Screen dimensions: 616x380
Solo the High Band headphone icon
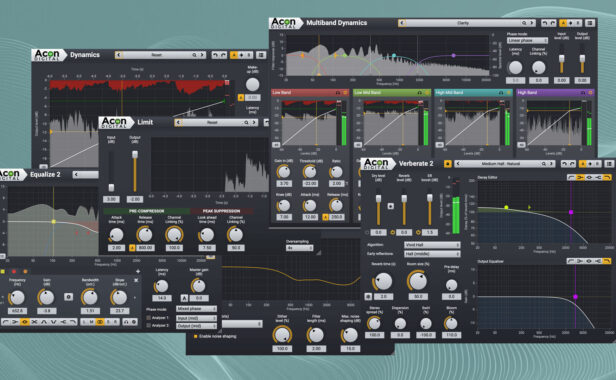click(583, 93)
